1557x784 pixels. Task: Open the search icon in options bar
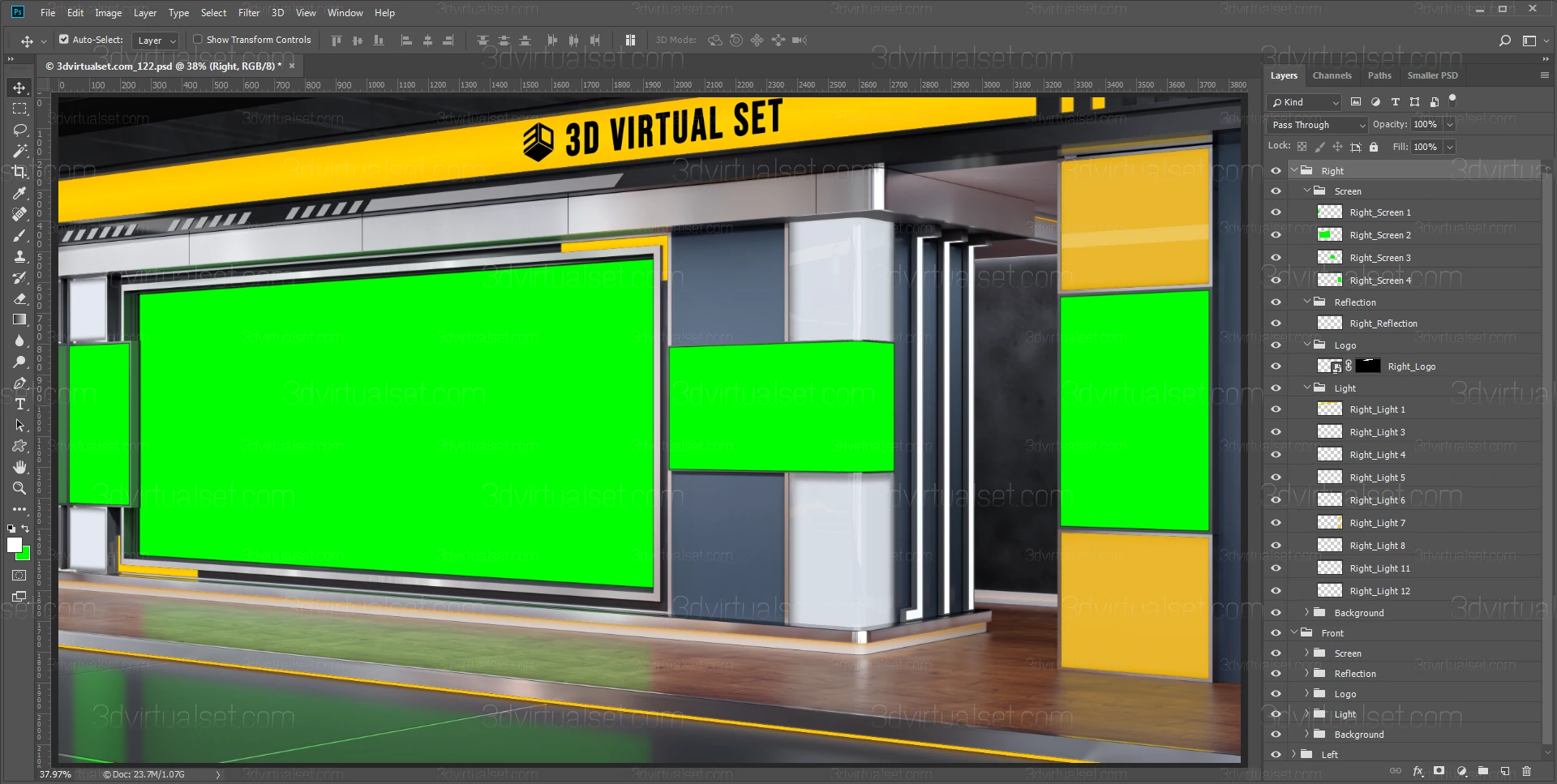tap(1505, 41)
